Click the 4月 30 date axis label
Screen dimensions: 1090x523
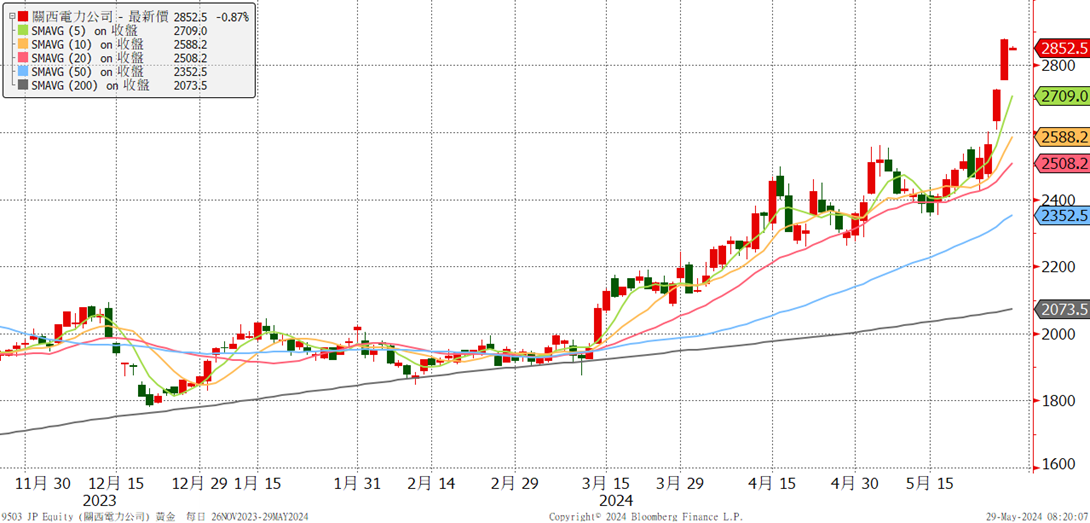click(x=854, y=484)
